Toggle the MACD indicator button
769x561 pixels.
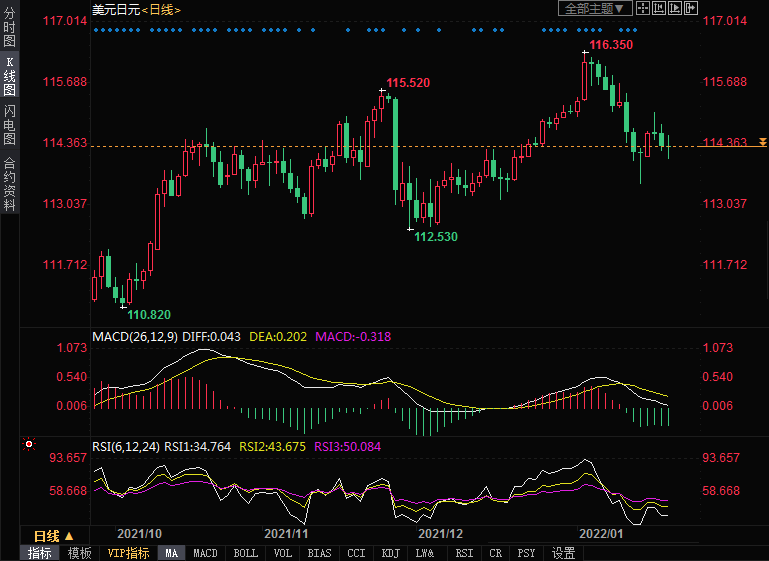point(205,553)
